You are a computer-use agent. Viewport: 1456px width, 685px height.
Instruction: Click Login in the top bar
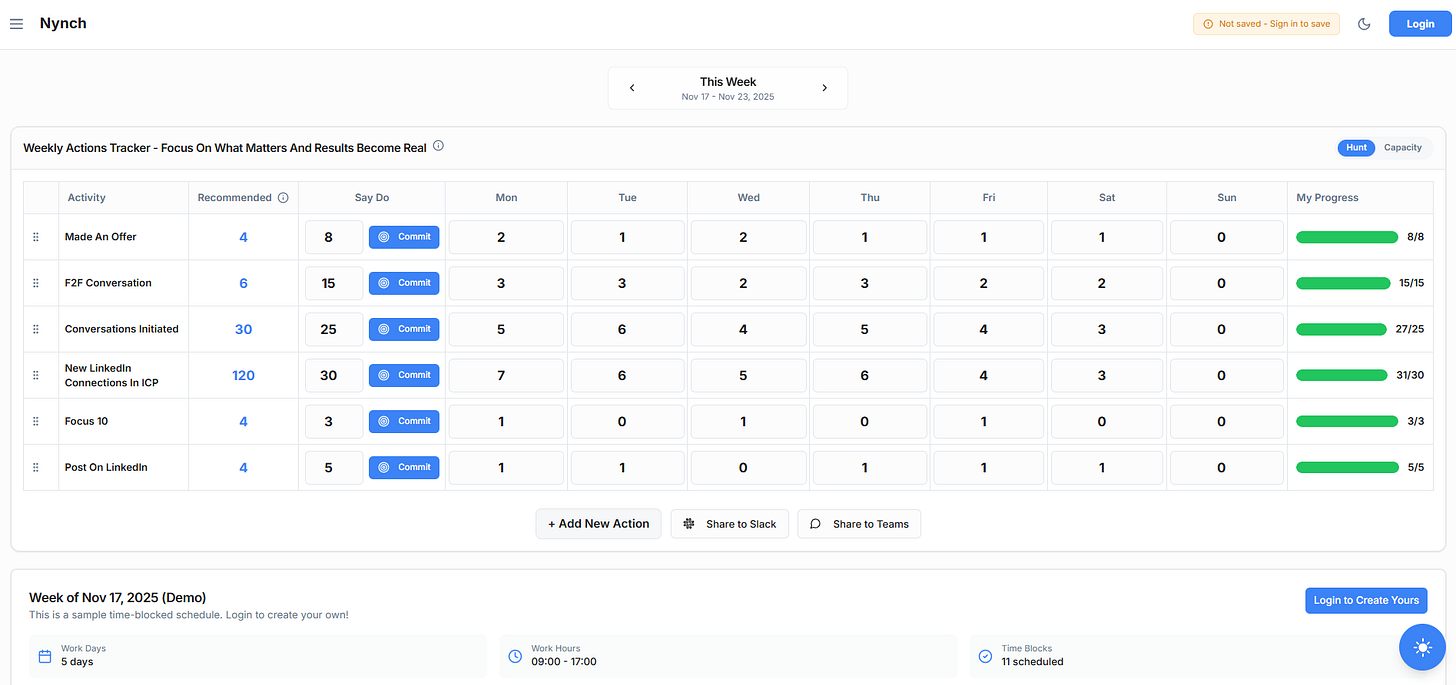(x=1420, y=24)
